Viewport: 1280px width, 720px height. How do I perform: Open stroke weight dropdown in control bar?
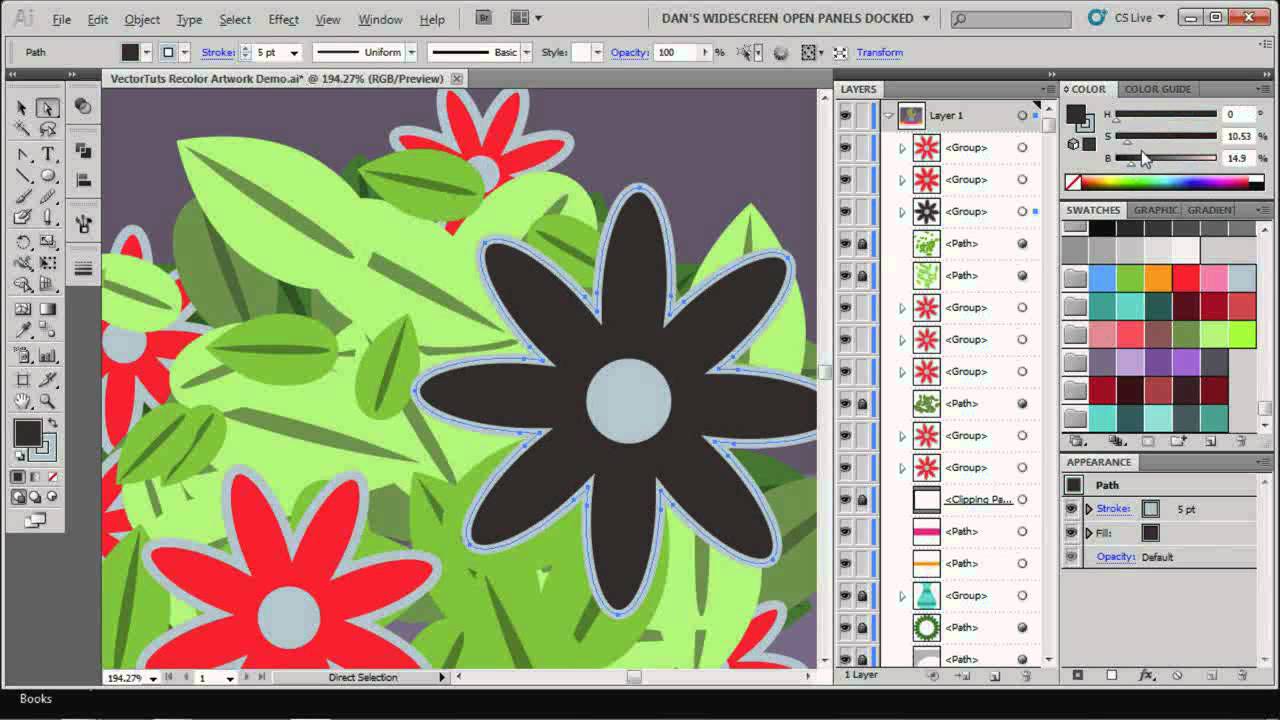pyautogui.click(x=294, y=53)
